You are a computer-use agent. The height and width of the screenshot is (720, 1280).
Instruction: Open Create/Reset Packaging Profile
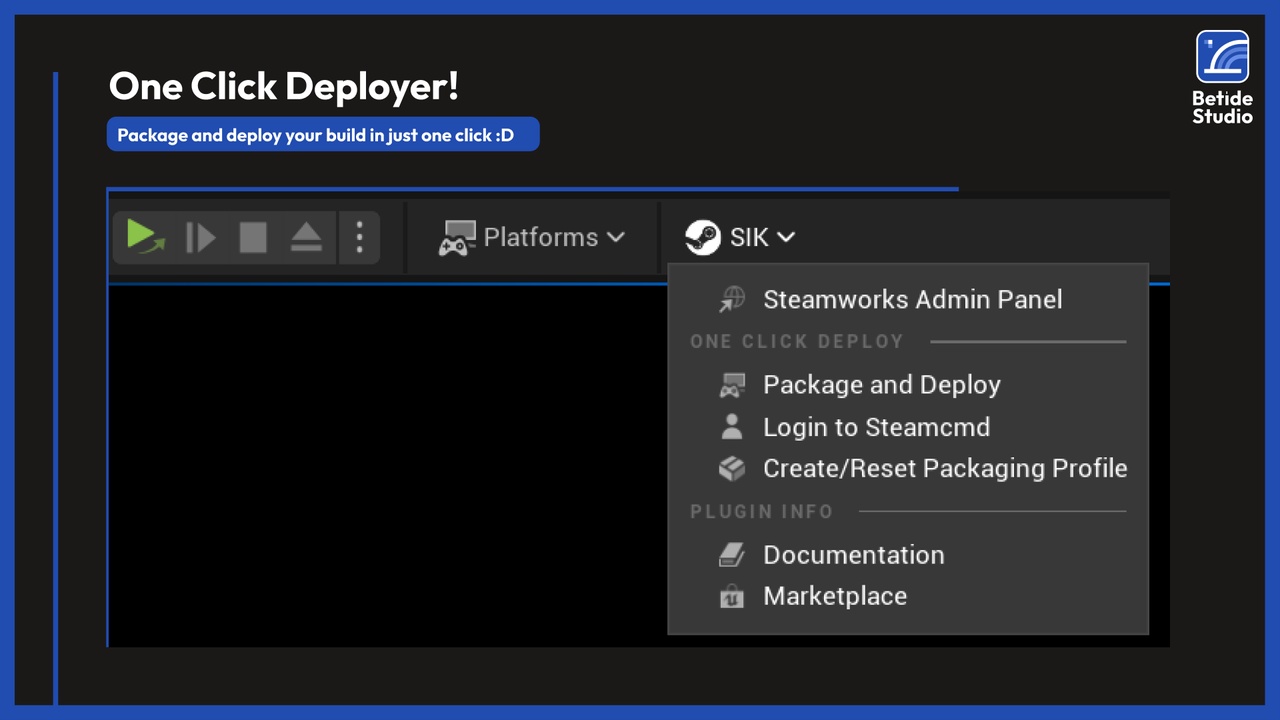(945, 468)
